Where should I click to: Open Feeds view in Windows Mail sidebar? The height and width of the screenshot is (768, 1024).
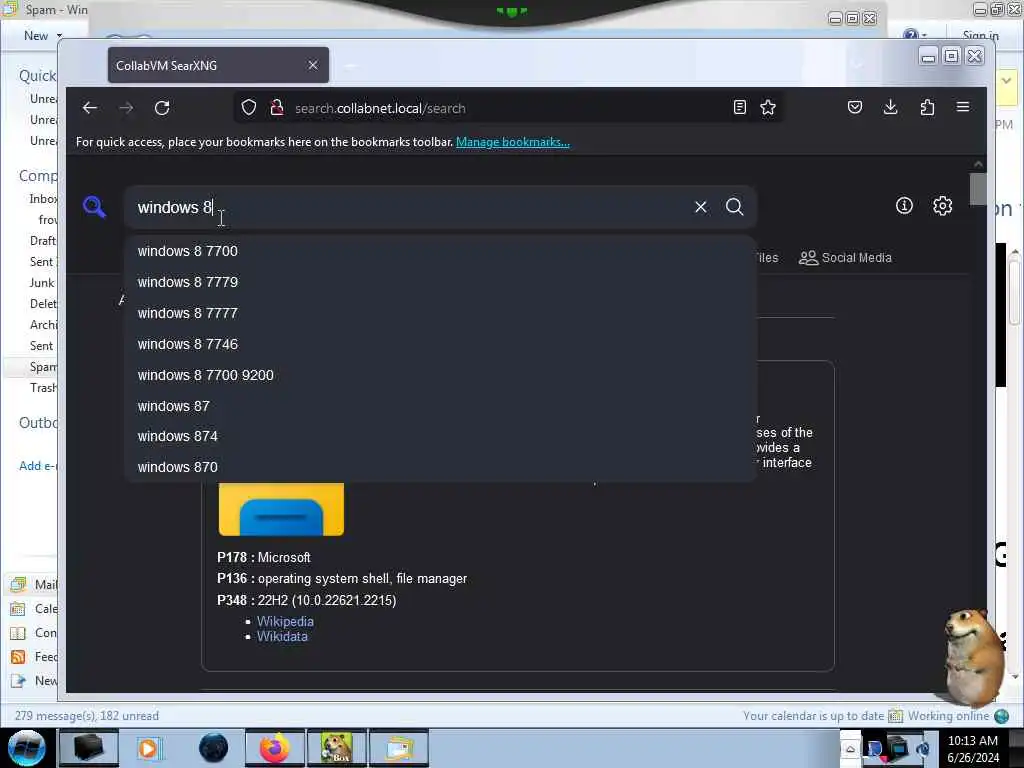[33, 657]
